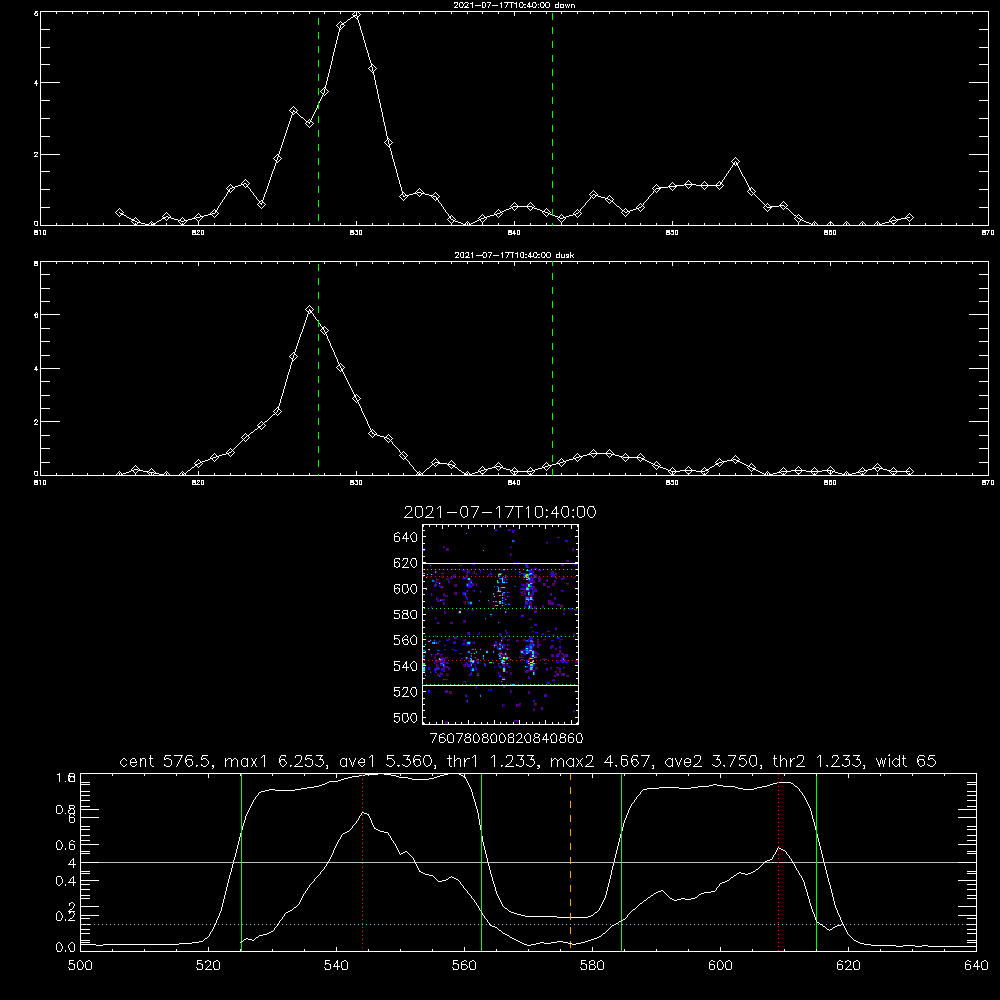Select the orange dashed center line in bottom plot
1000x1000 pixels.
point(570,861)
